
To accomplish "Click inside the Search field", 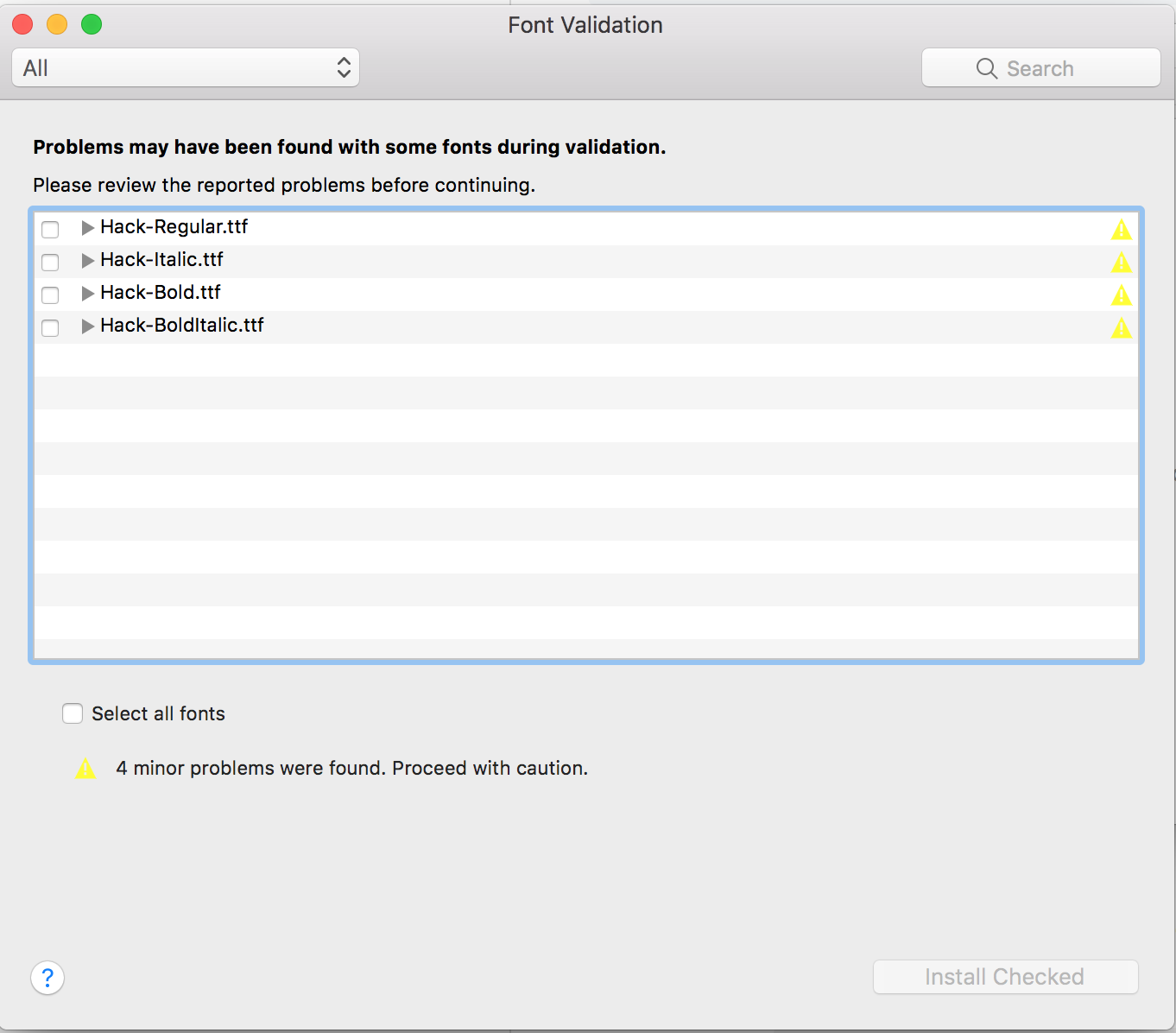I will pos(1053,67).
